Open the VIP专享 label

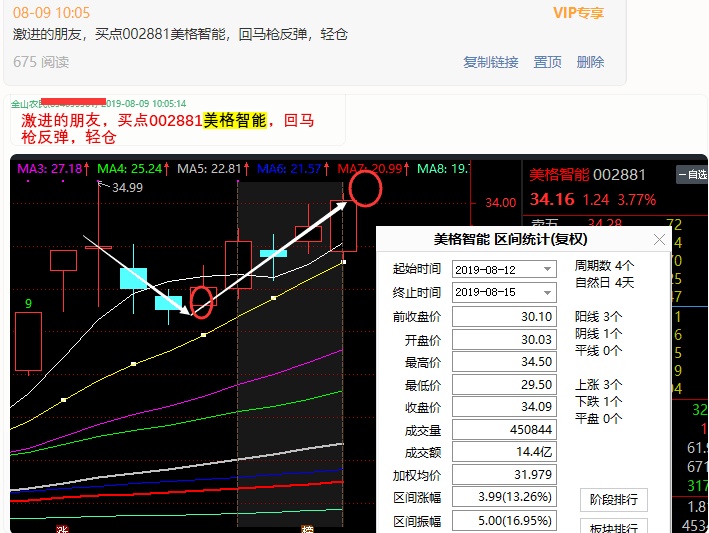tap(579, 13)
